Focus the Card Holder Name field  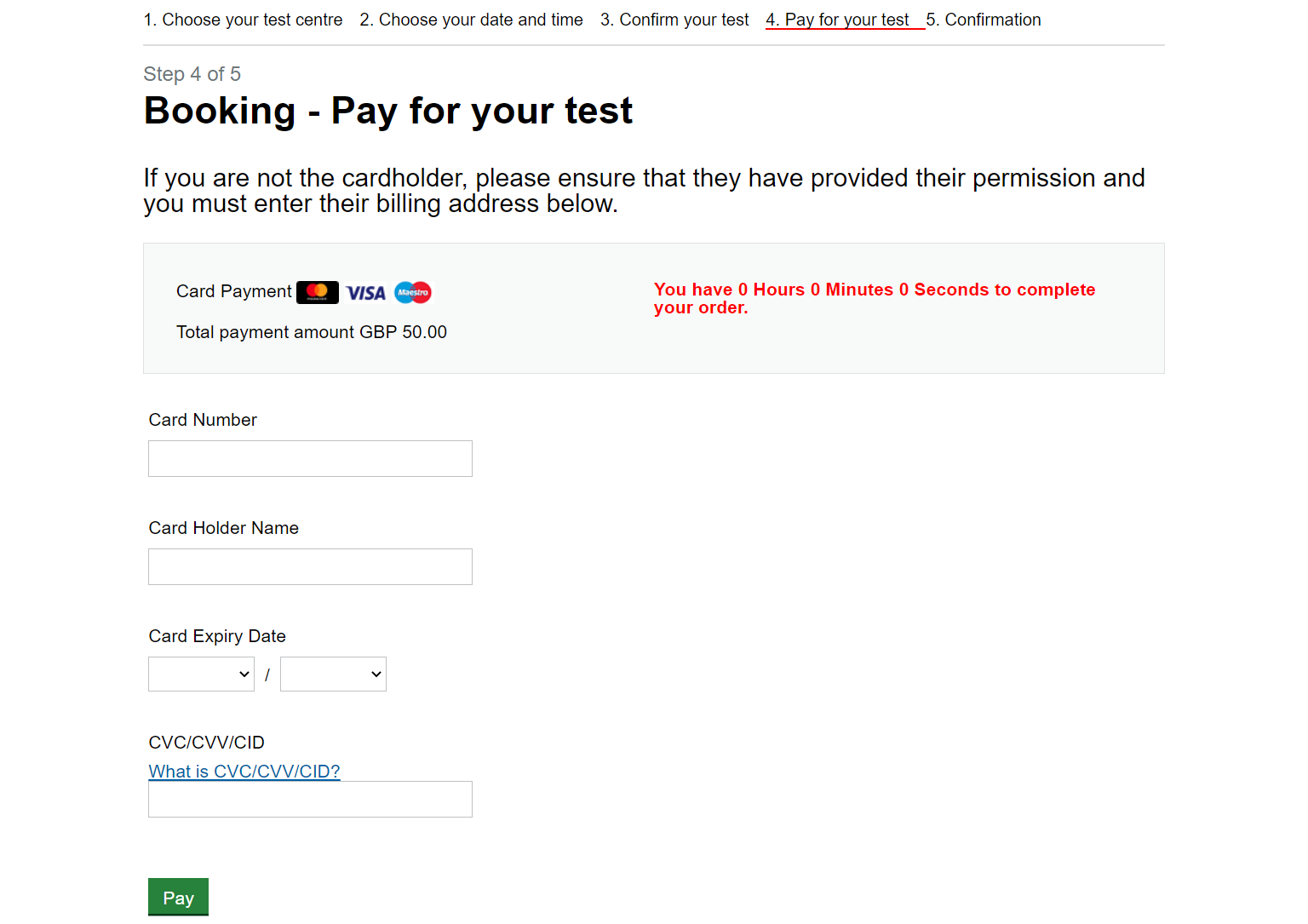click(310, 566)
